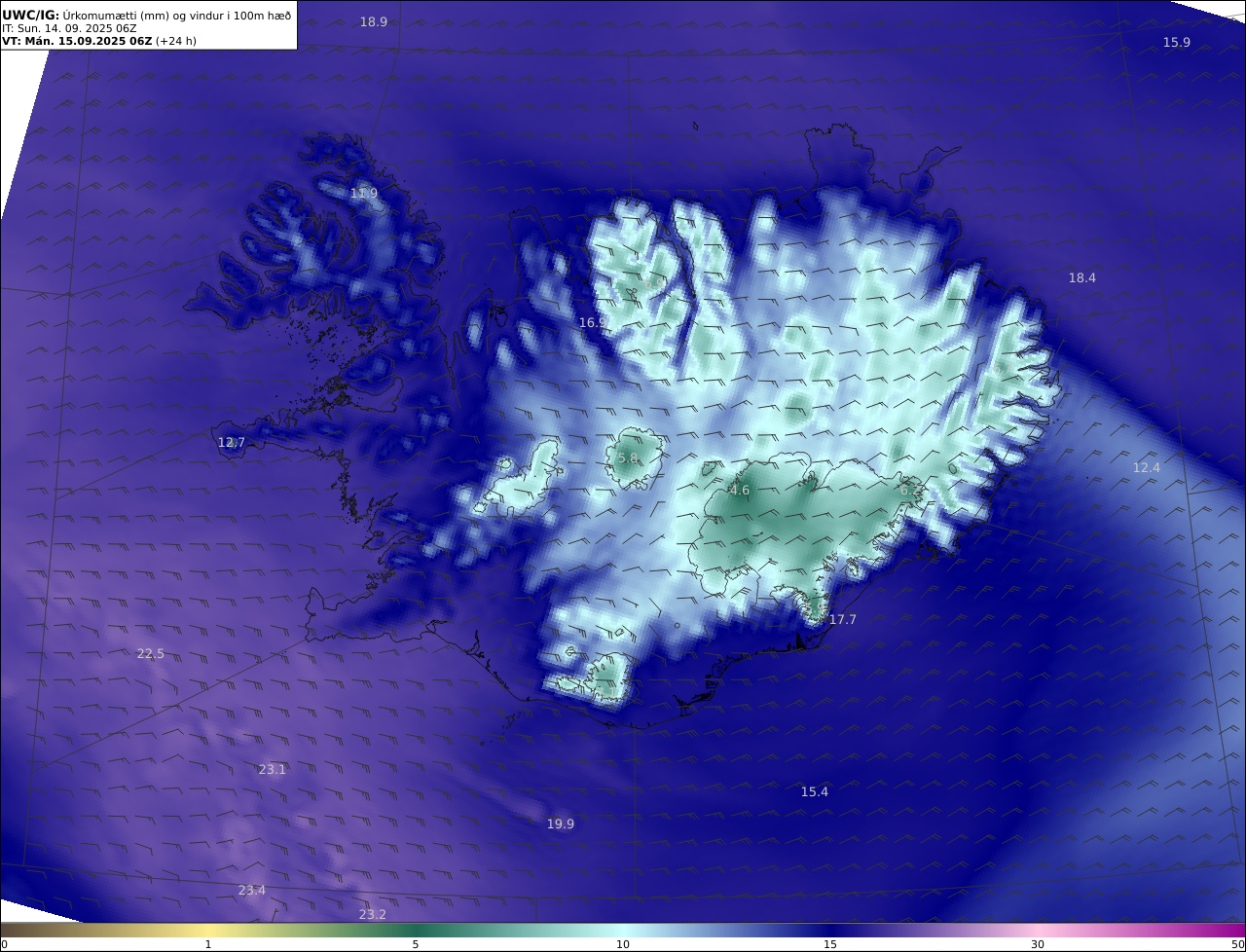The height and width of the screenshot is (952, 1246).
Task: Click the 15 tick label on the colorbar
Action: [830, 944]
